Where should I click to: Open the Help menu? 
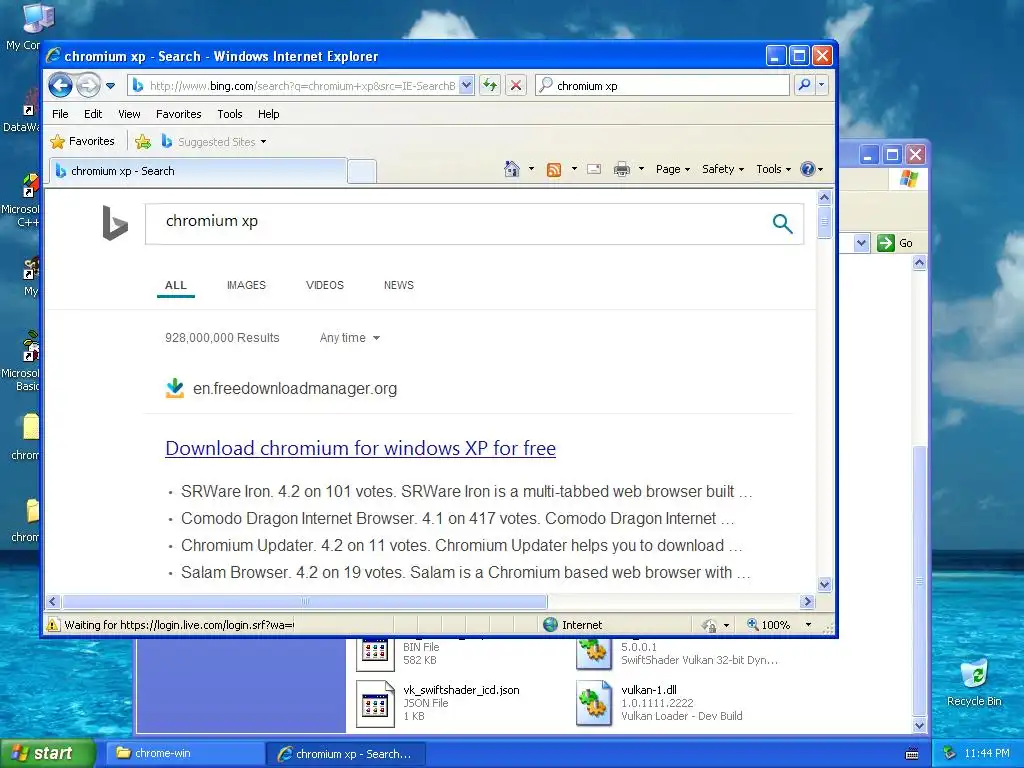[268, 114]
